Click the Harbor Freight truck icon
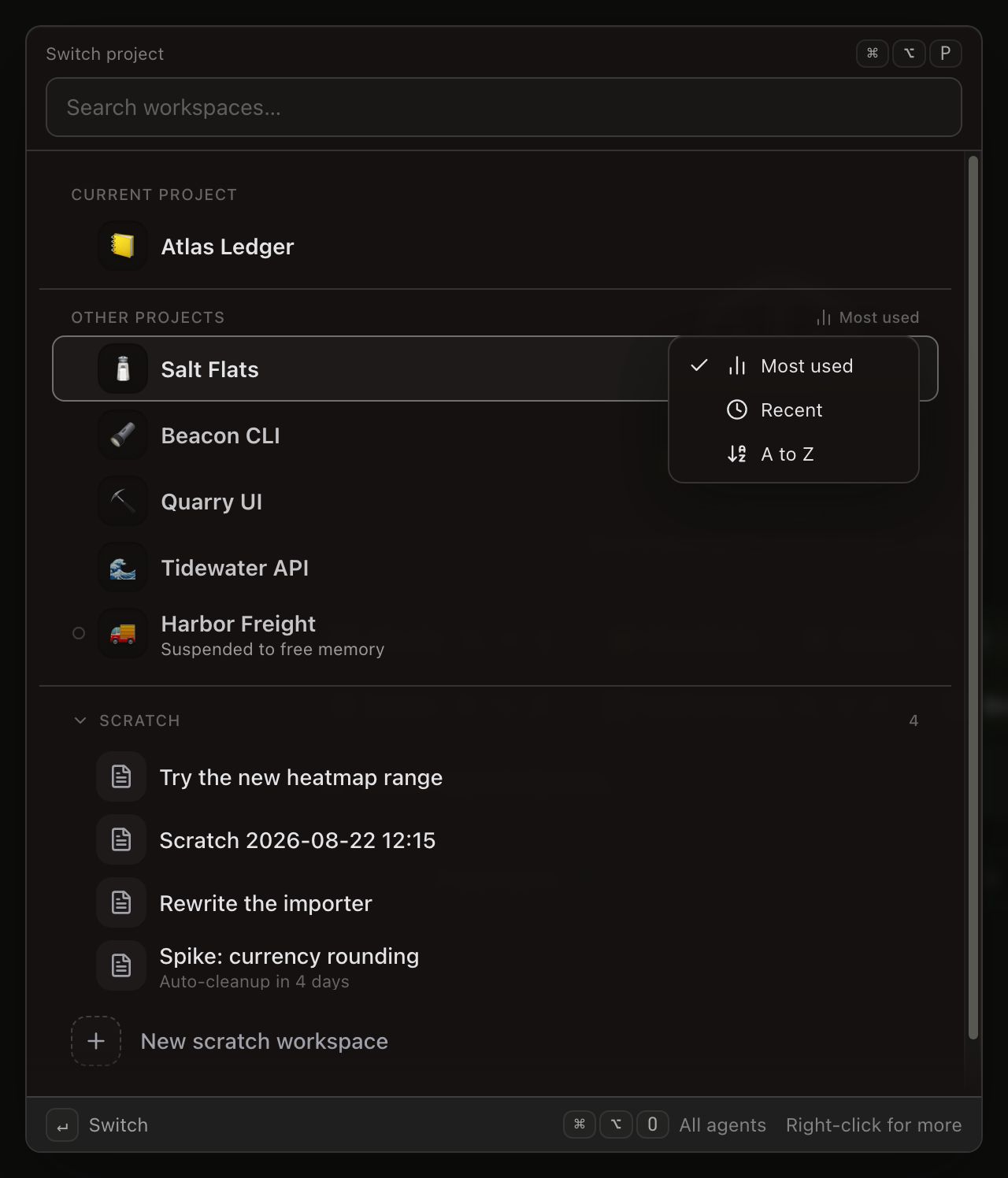The image size is (1008, 1178). pos(123,633)
